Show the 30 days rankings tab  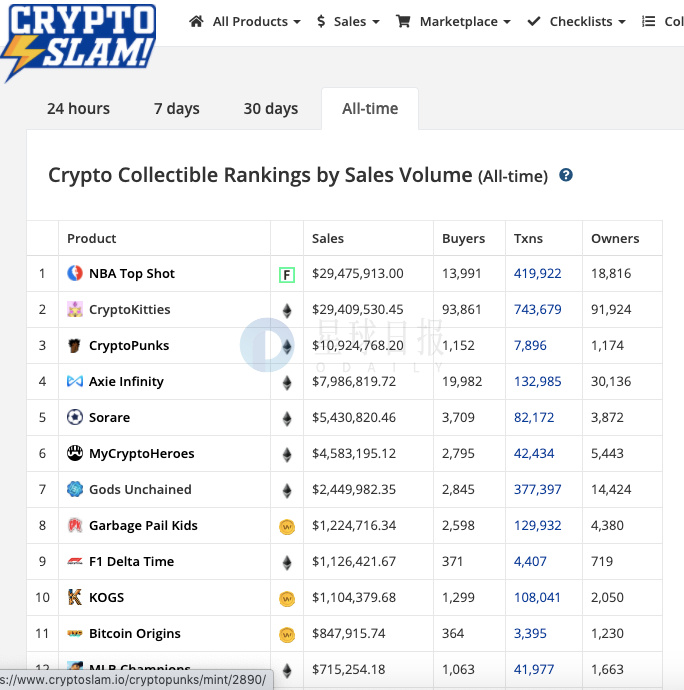271,108
